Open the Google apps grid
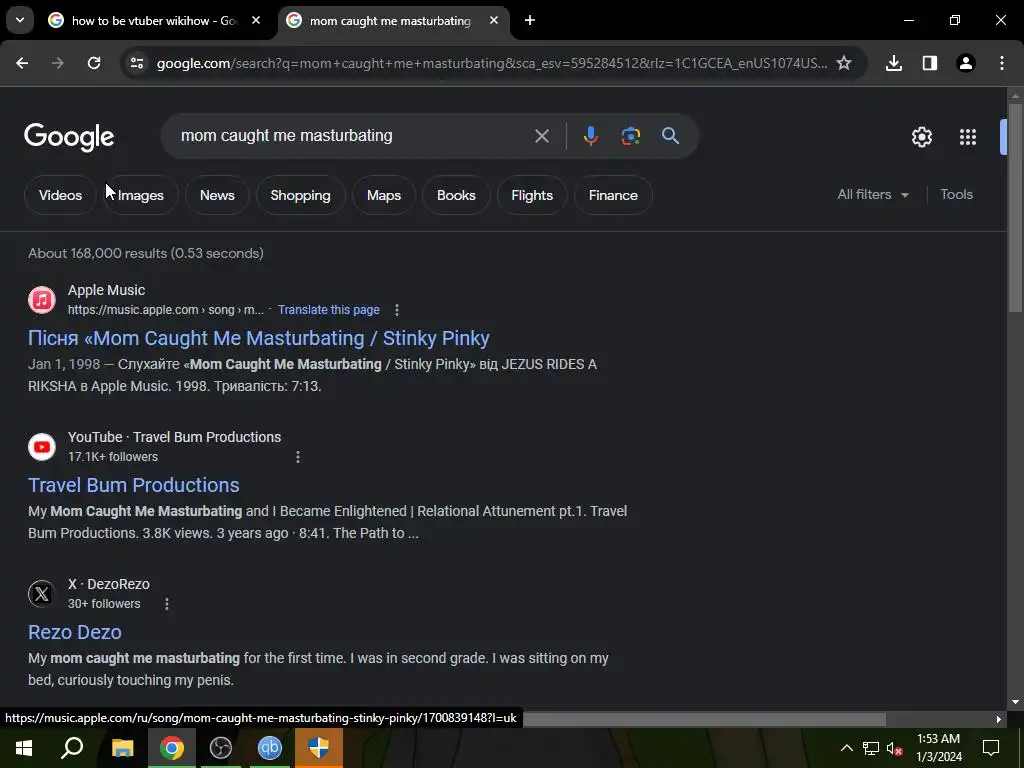 (x=968, y=136)
